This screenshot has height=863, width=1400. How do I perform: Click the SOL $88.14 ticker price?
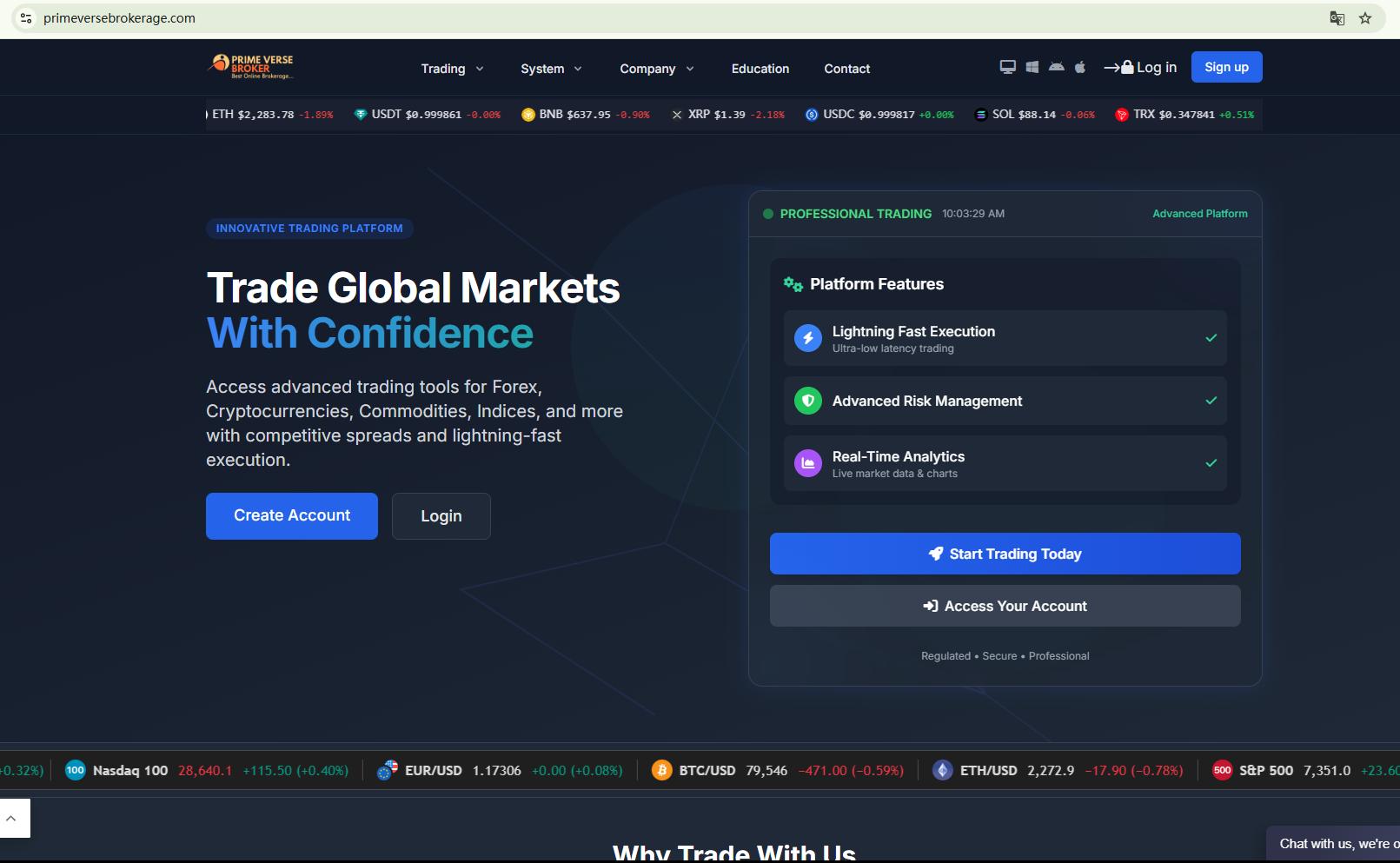coord(1037,115)
